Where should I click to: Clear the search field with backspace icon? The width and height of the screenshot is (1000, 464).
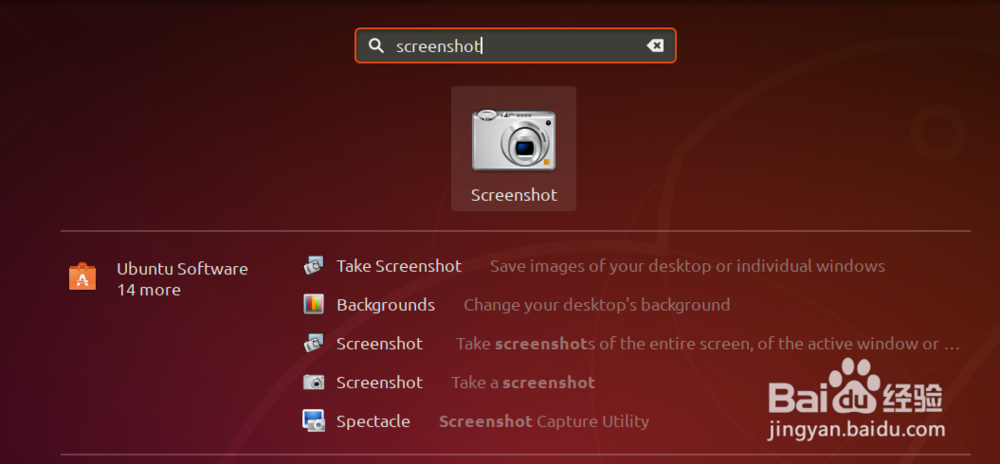654,46
